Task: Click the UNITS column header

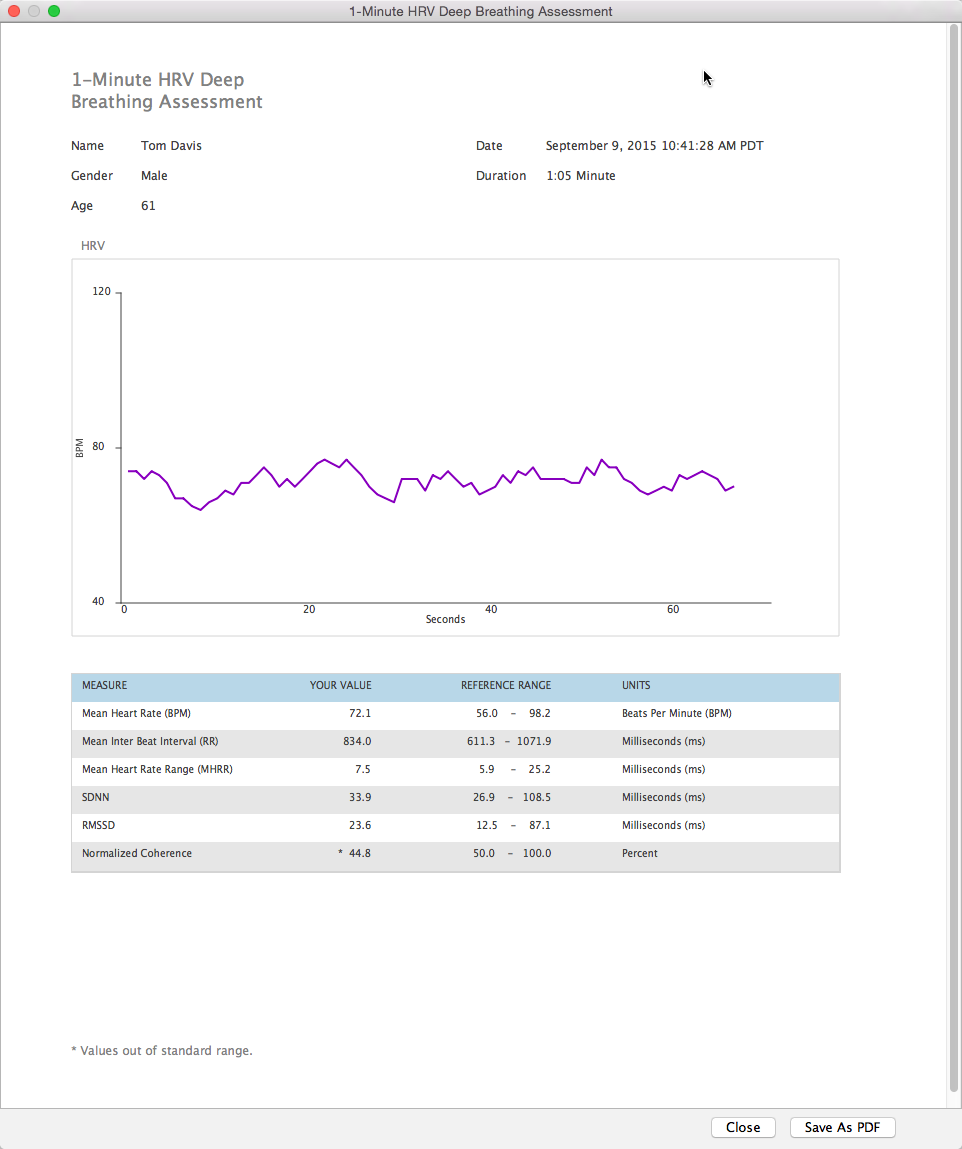Action: click(x=636, y=685)
